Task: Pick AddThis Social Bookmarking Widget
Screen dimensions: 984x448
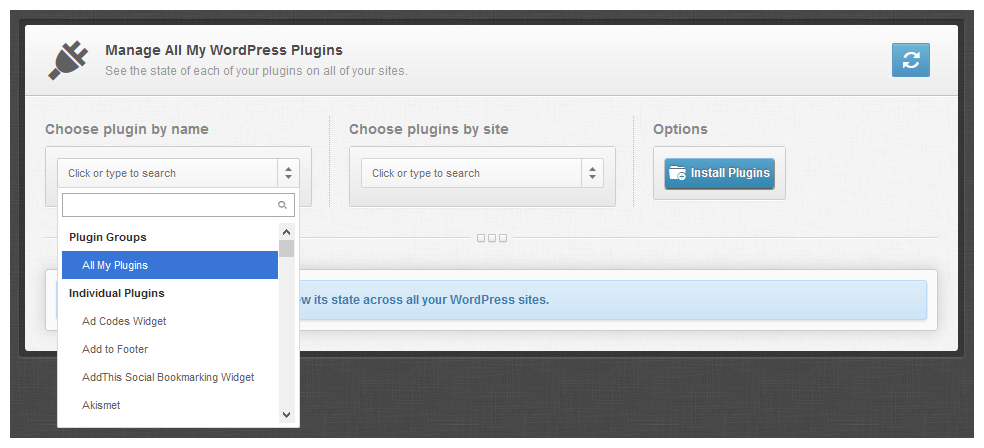Action: tap(168, 377)
